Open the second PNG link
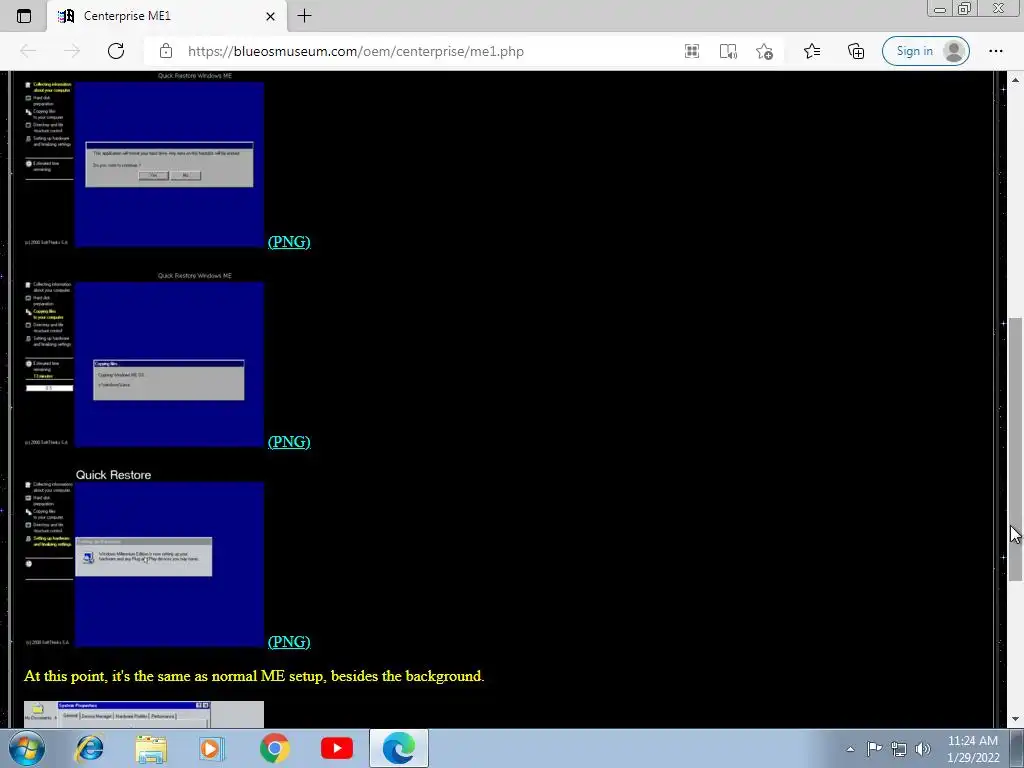The height and width of the screenshot is (768, 1024). point(289,441)
